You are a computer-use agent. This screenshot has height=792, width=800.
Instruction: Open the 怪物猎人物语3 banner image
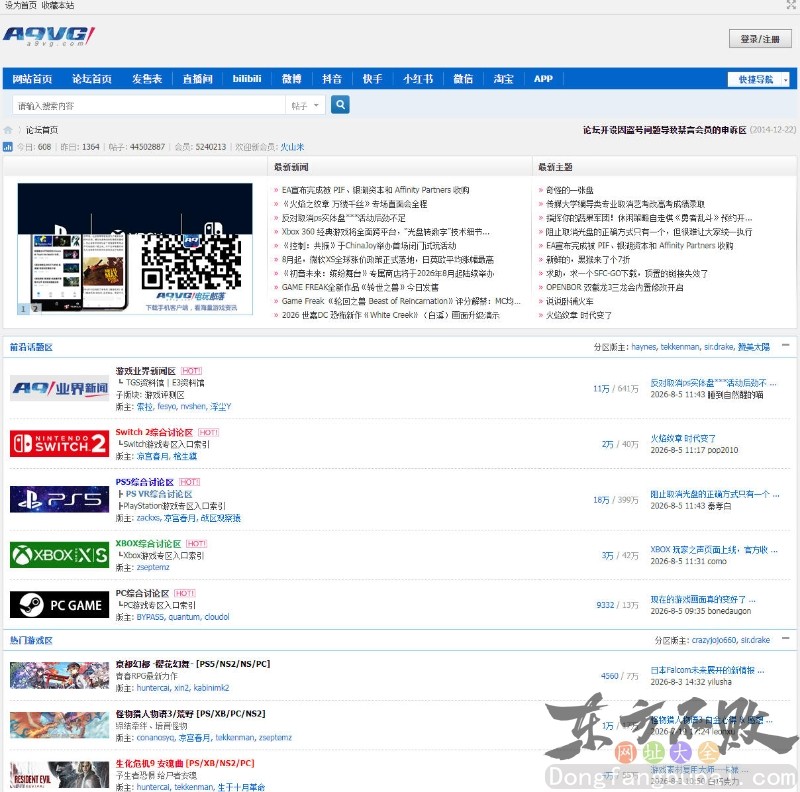pyautogui.click(x=60, y=725)
